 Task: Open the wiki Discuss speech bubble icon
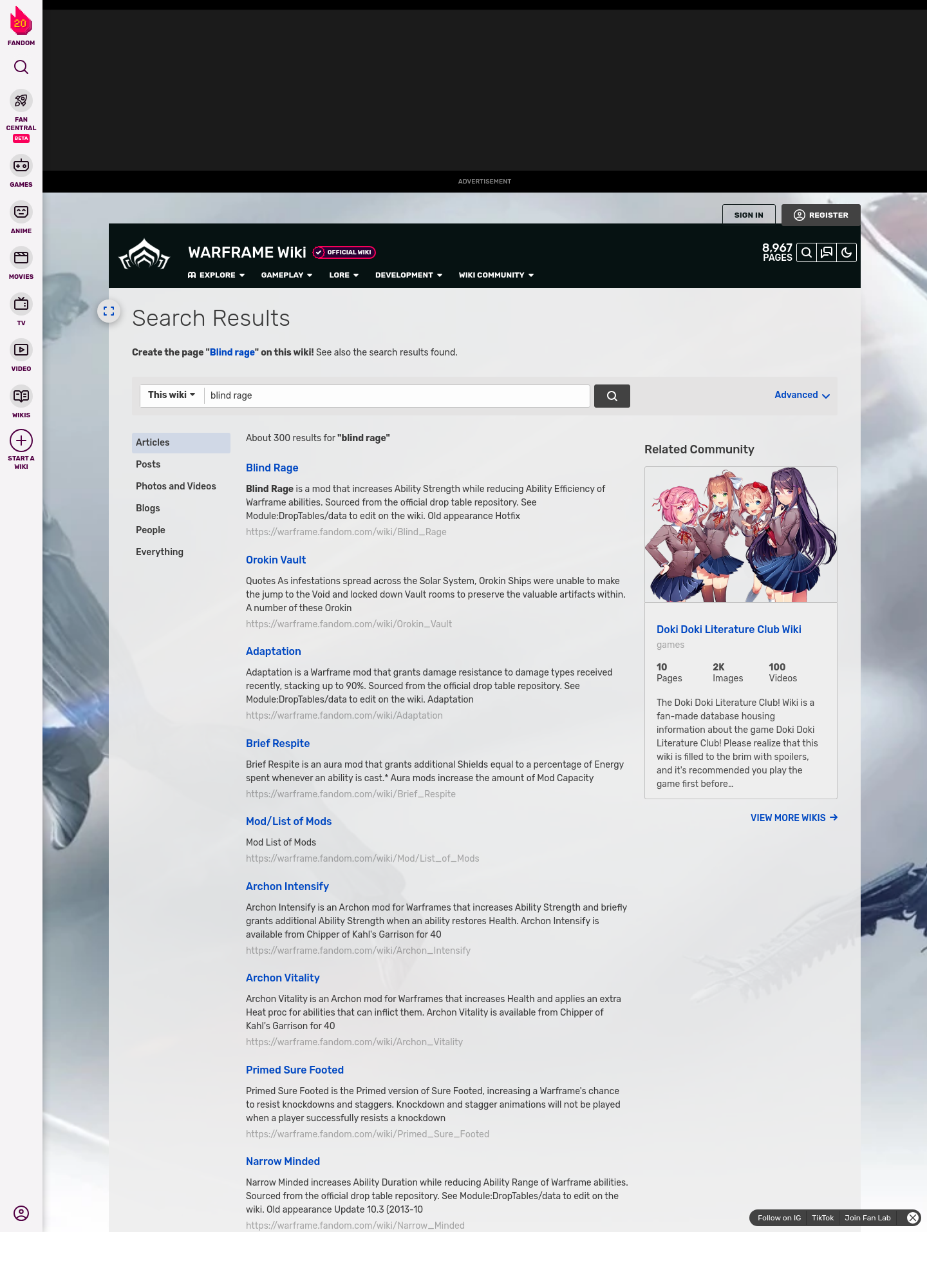click(x=827, y=252)
